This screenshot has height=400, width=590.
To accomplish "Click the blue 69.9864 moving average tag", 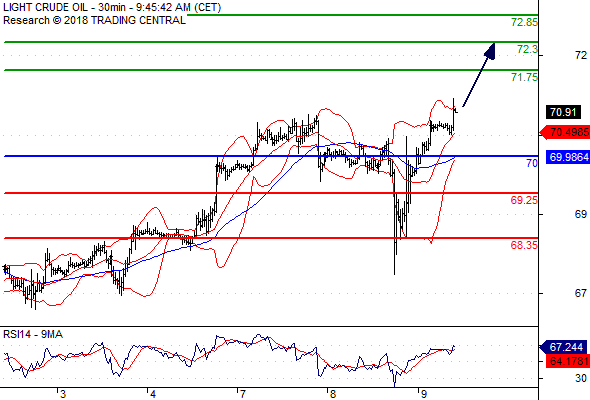I will tap(568, 157).
